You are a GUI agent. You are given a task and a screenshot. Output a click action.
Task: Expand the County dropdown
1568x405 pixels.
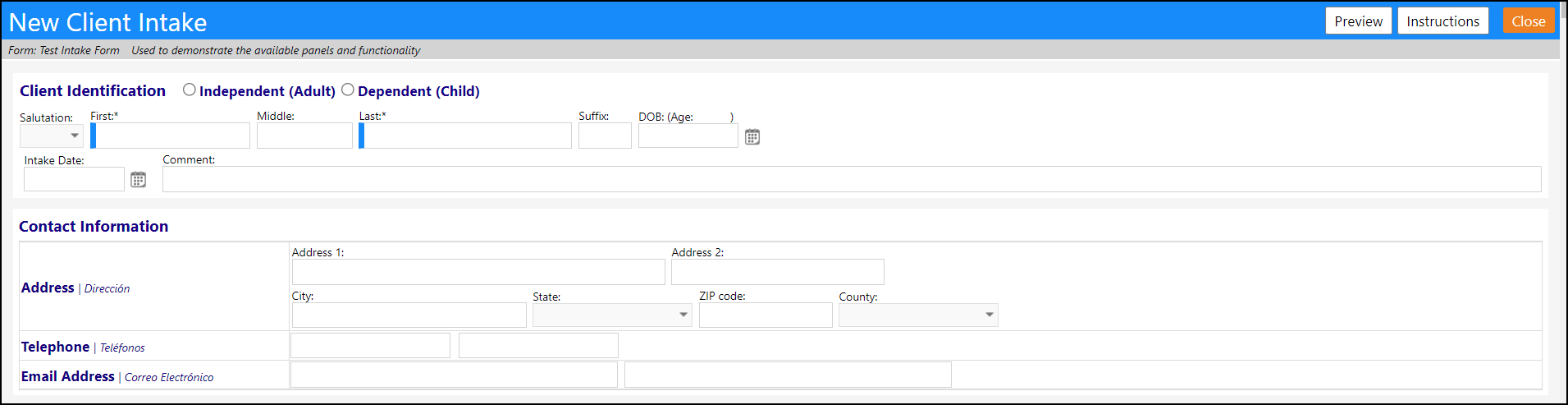click(918, 315)
